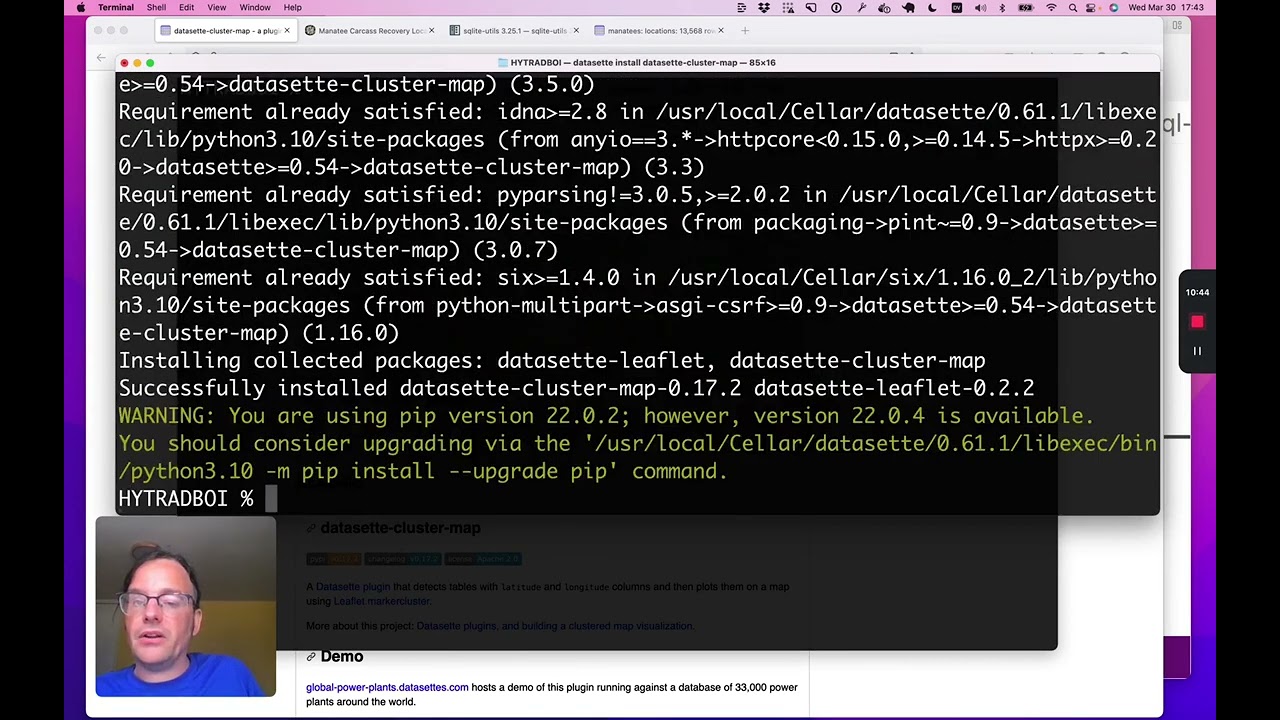Open a new browser tab
The width and height of the screenshot is (1280, 720).
click(x=745, y=30)
